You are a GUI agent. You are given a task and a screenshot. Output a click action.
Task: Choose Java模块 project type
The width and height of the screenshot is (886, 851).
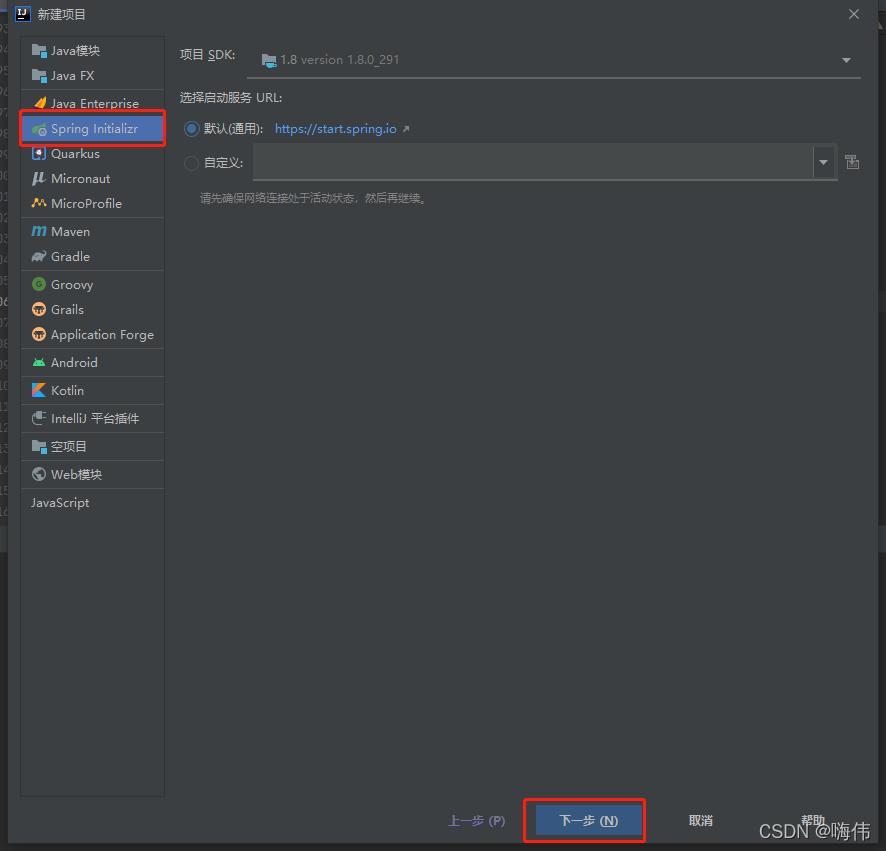[92, 51]
